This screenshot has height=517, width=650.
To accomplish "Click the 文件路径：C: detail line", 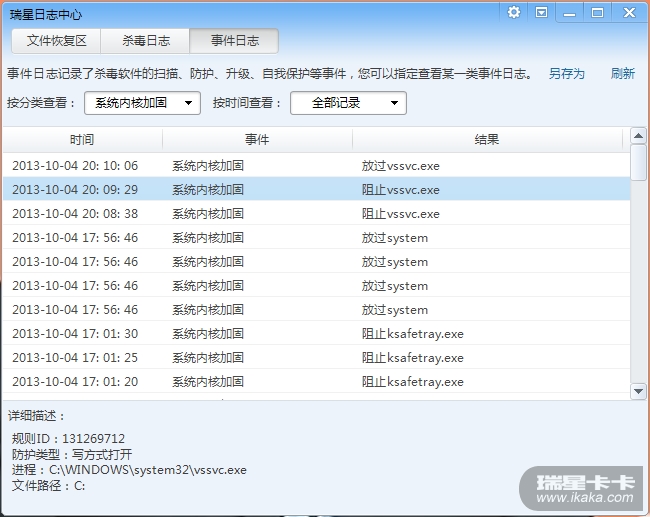I will click(x=49, y=485).
